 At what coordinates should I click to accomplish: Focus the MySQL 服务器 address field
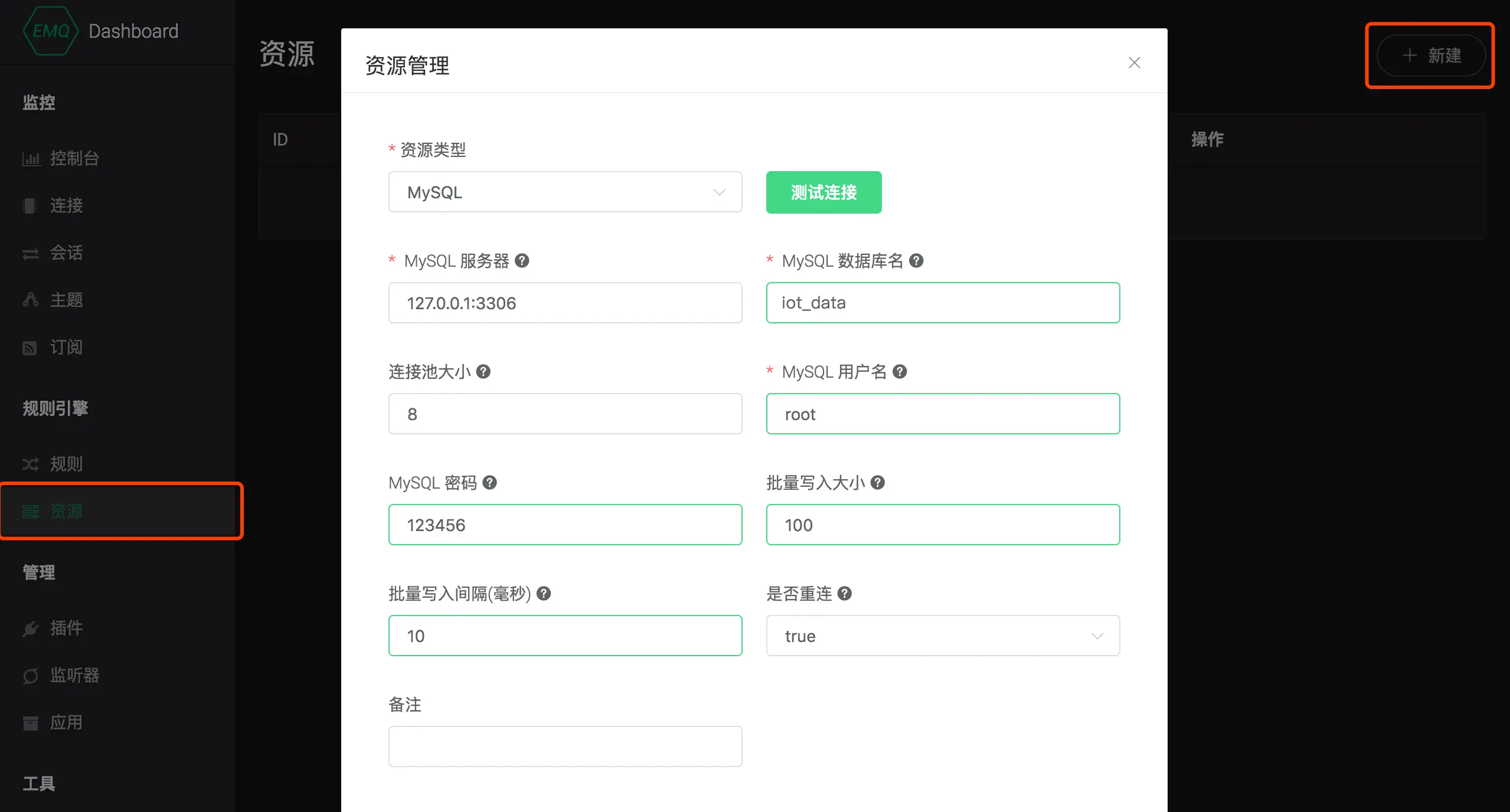click(565, 303)
